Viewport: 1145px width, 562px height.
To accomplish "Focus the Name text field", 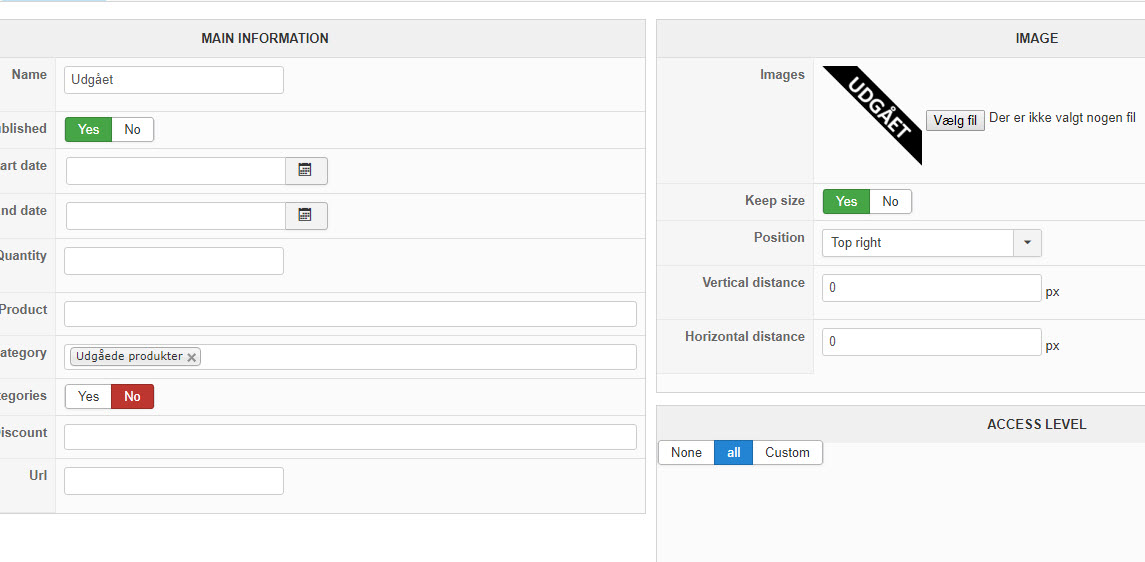I will click(174, 80).
